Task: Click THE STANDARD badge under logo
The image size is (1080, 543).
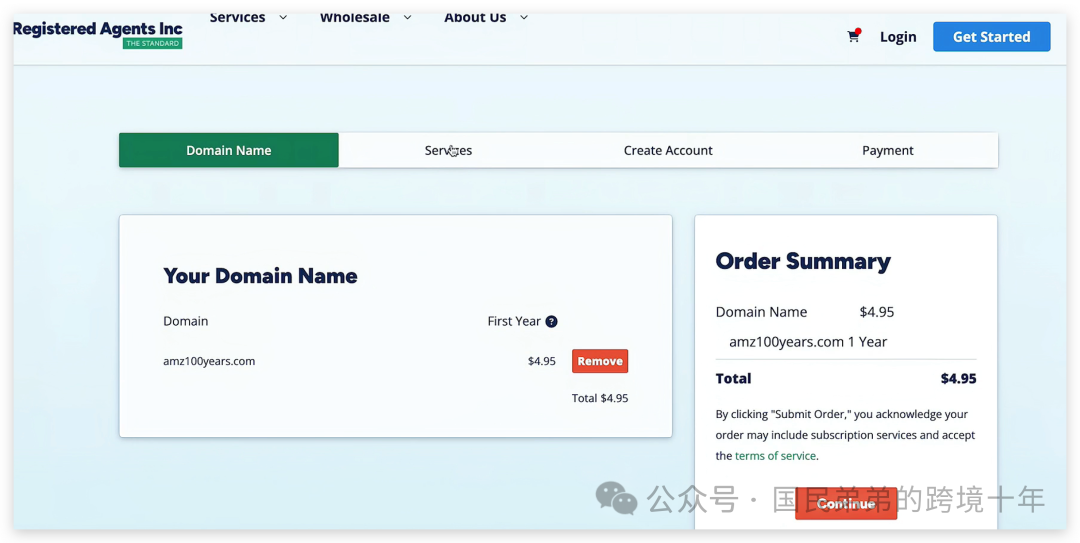Action: [152, 43]
